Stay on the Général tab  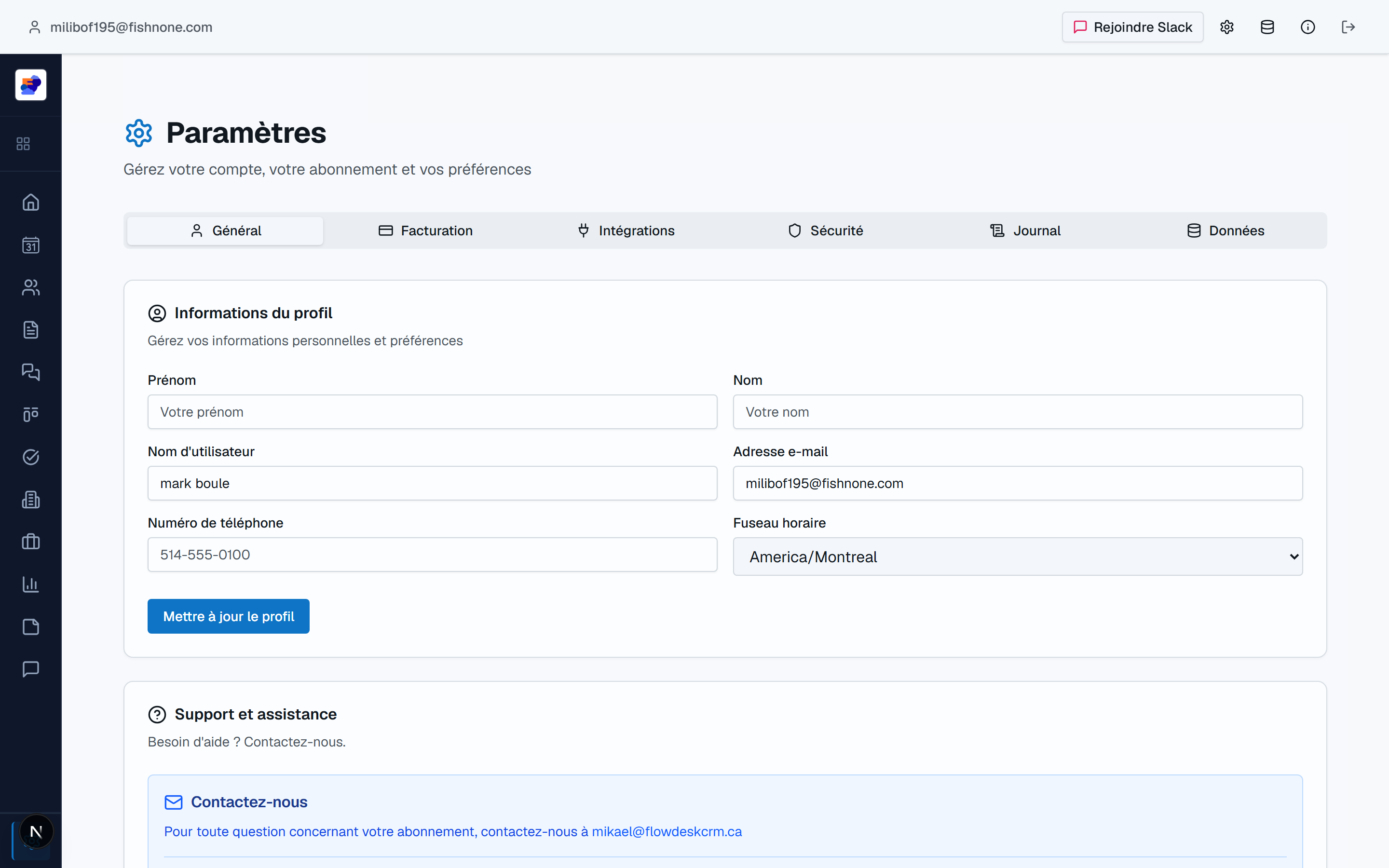[225, 231]
